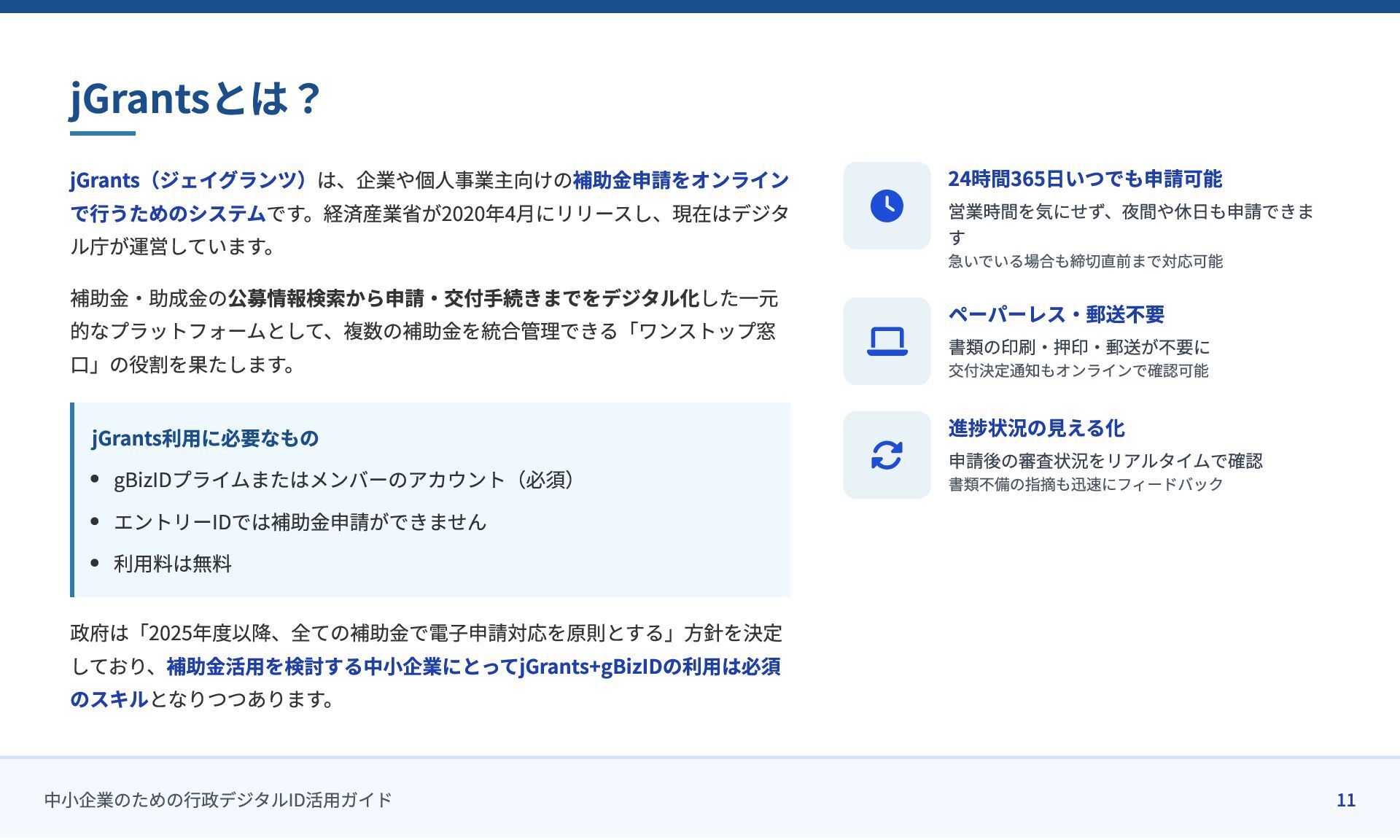Click the box heading jGrants利用に必要なもの
Screen dimensions: 1400x840
[x=205, y=437]
